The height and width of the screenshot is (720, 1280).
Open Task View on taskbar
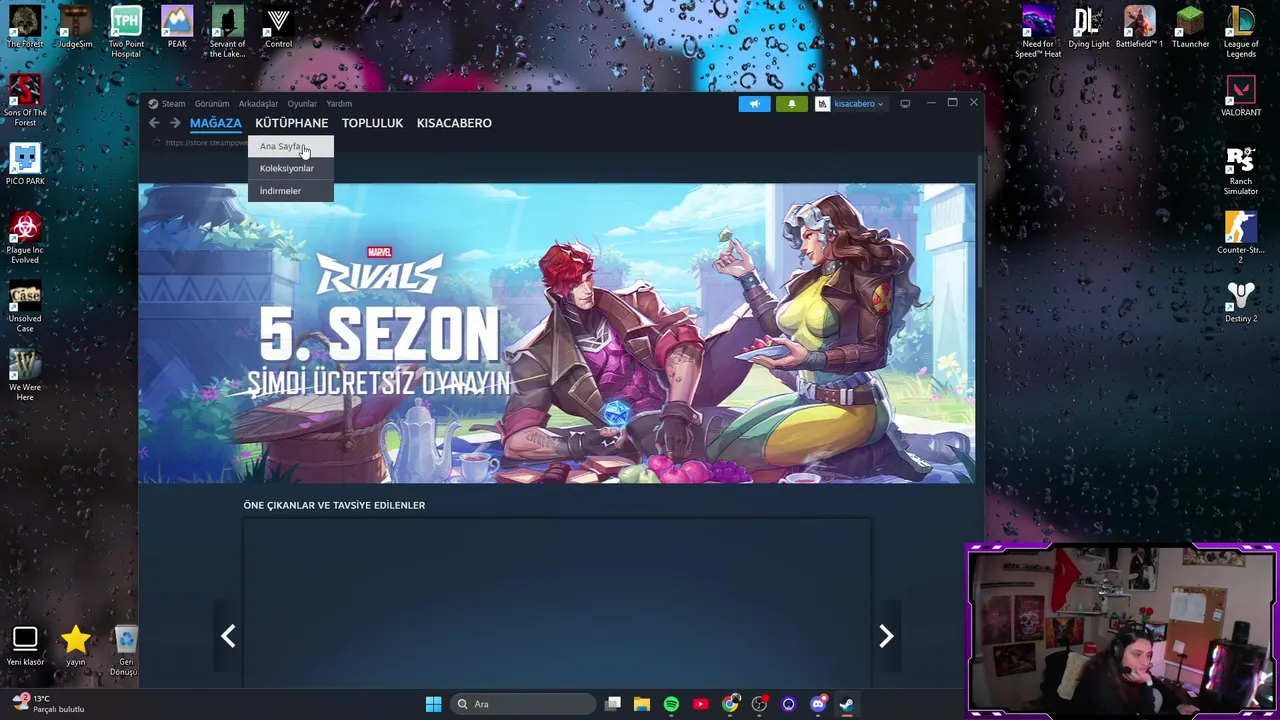[x=613, y=704]
